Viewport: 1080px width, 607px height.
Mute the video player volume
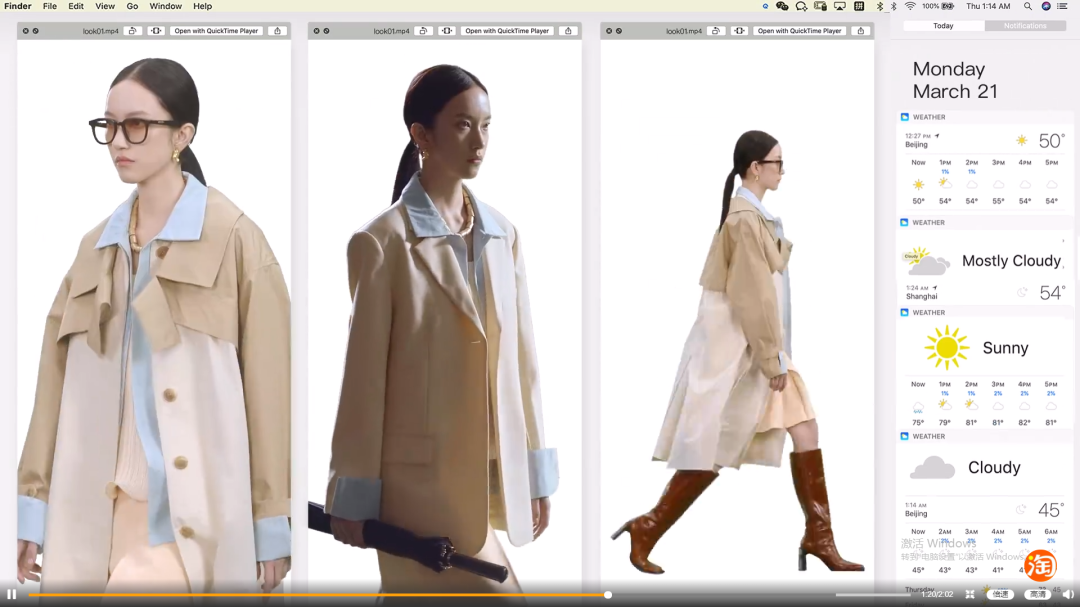(1067, 594)
